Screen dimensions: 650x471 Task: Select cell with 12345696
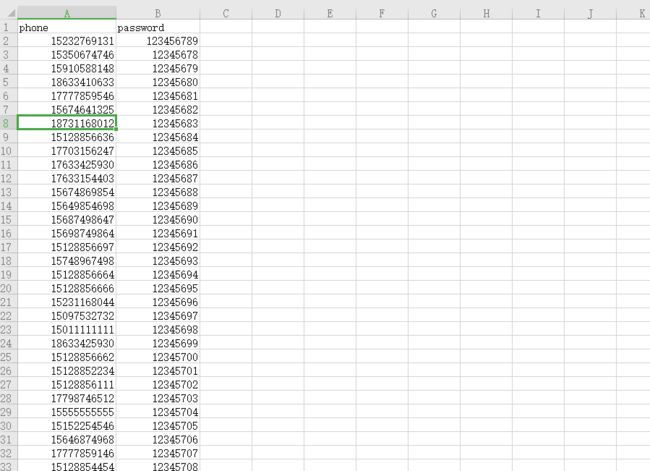click(158, 302)
